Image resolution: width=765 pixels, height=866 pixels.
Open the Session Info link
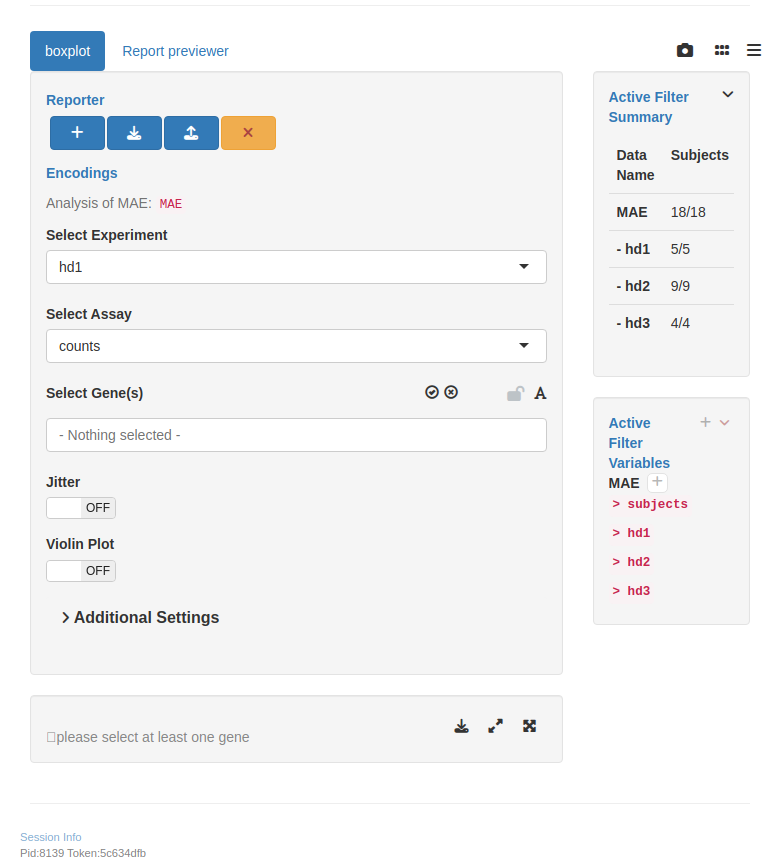51,837
